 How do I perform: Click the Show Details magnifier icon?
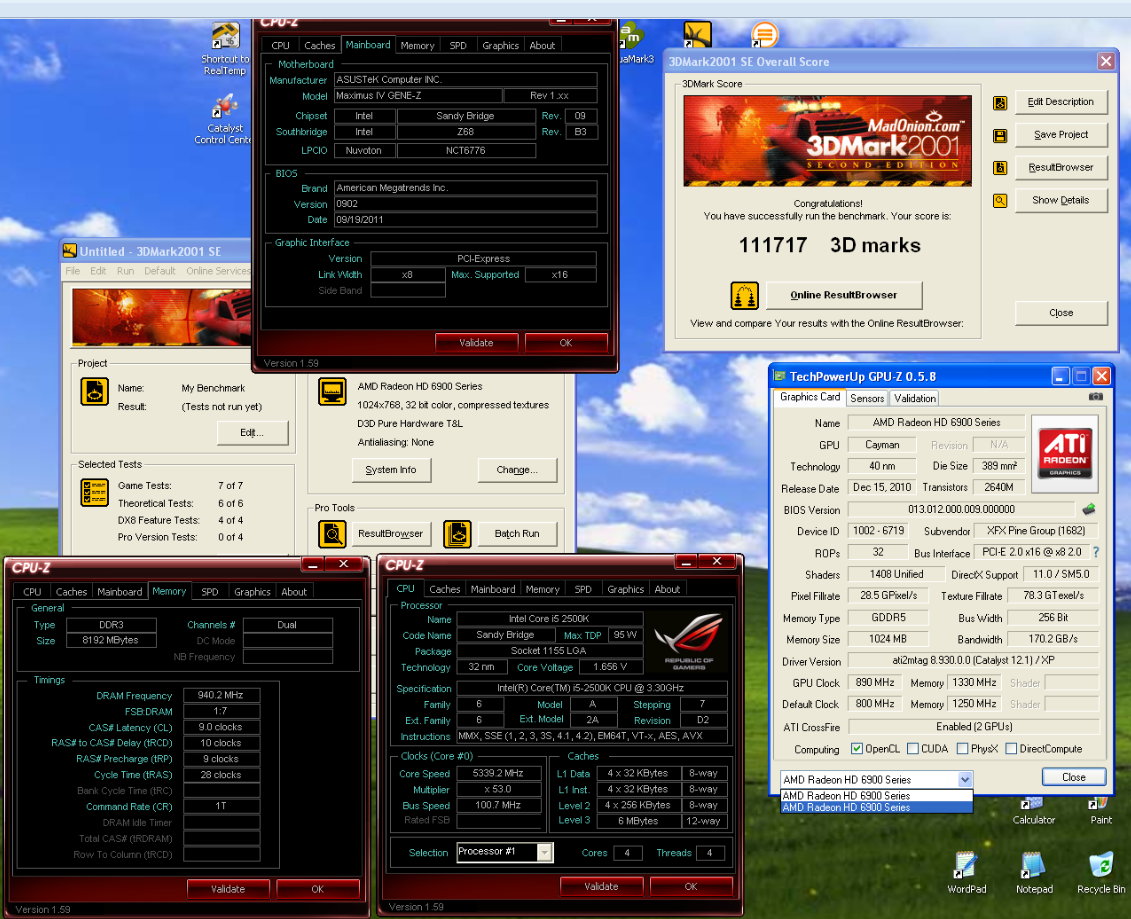[1000, 201]
